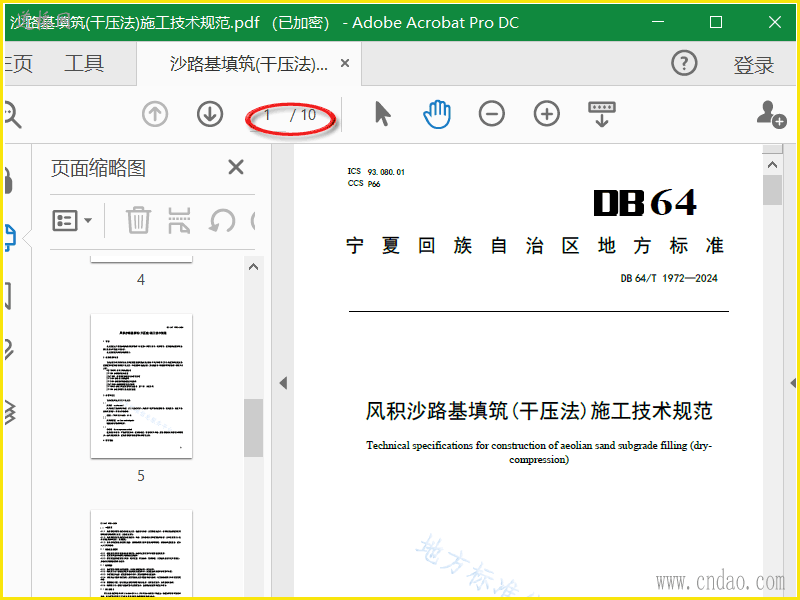
Task: Collapse the navigation pane with left arrow
Action: point(283,383)
